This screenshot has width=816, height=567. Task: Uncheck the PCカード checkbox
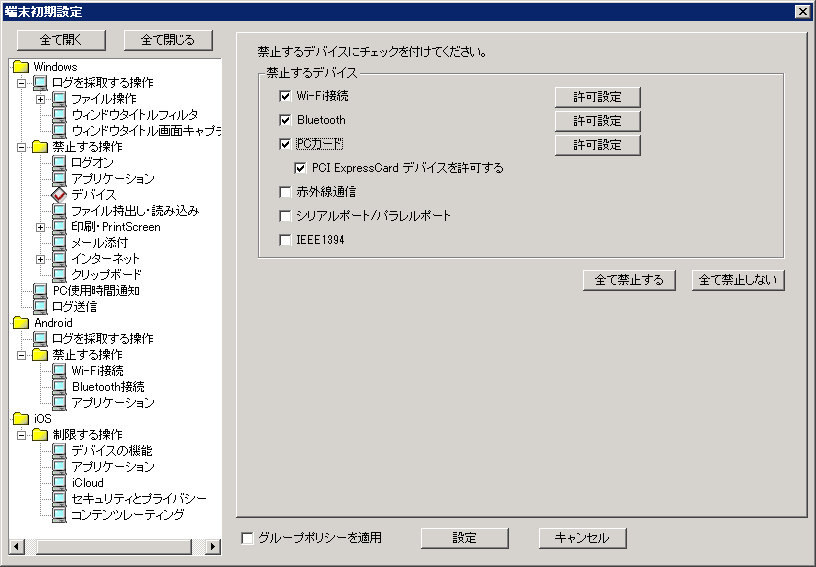(x=285, y=144)
